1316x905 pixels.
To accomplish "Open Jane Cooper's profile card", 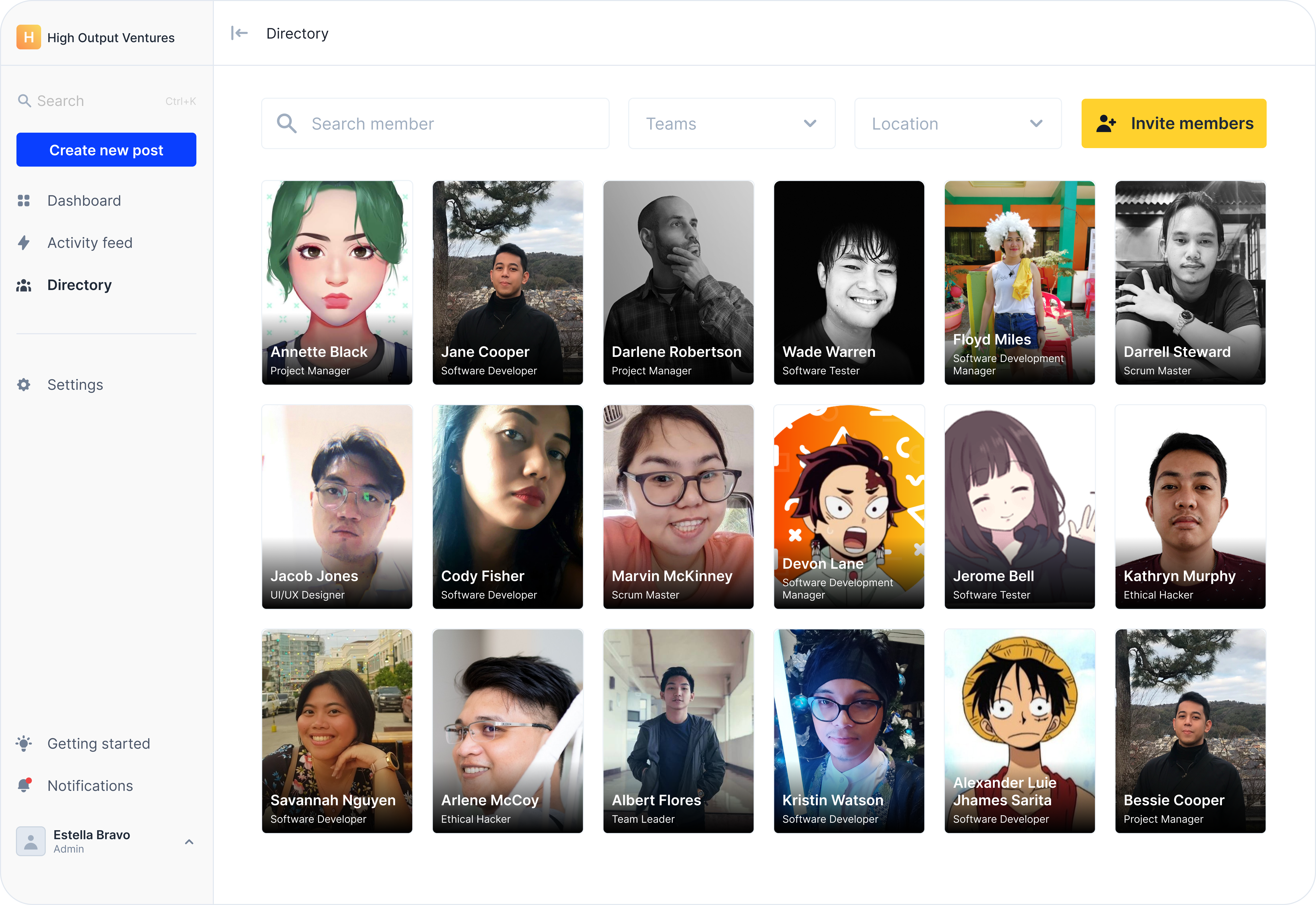I will pos(508,282).
